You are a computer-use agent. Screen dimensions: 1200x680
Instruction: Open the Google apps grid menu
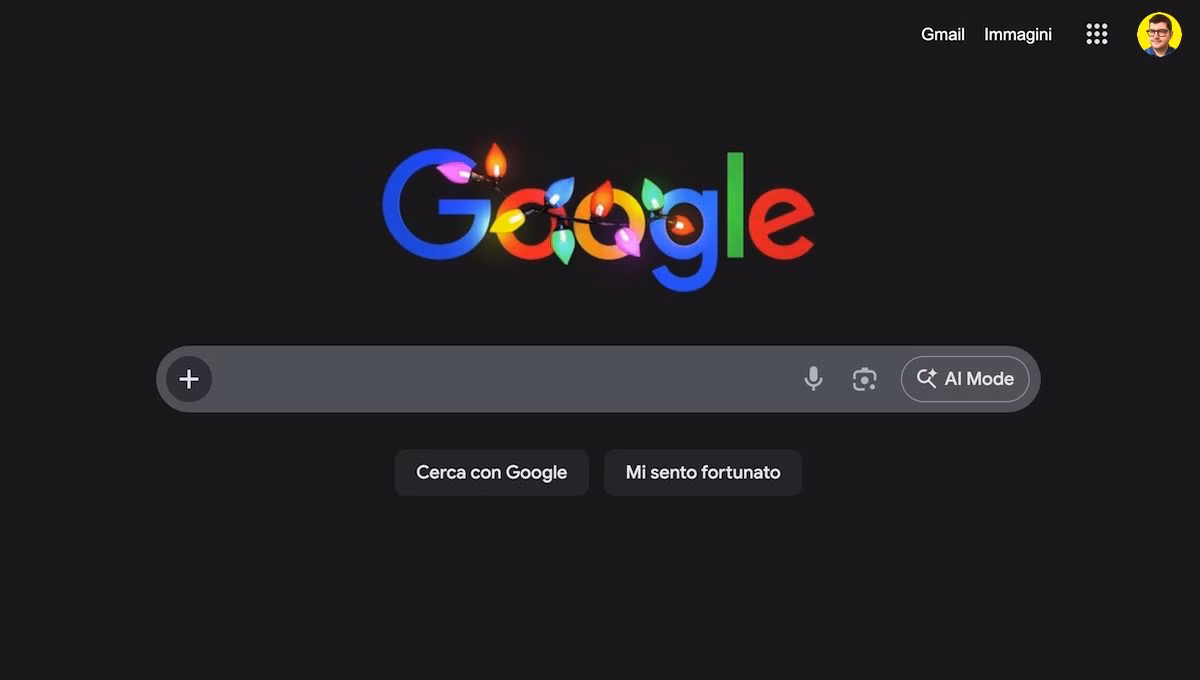click(x=1097, y=34)
